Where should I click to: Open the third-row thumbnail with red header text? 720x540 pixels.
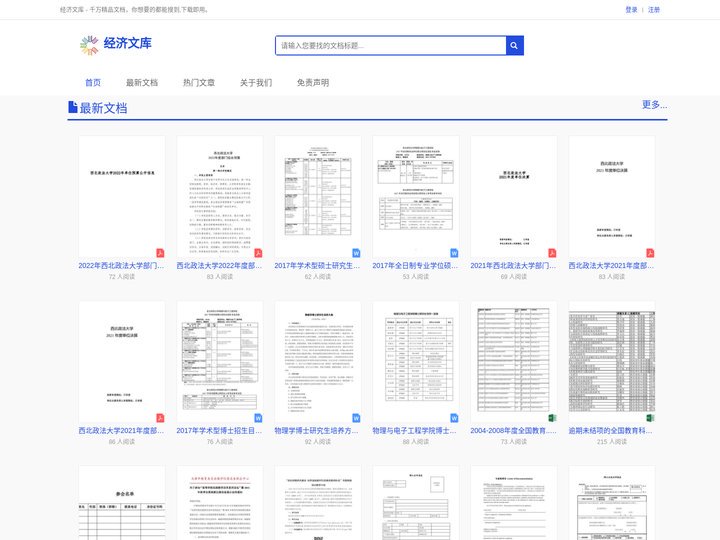[220, 503]
